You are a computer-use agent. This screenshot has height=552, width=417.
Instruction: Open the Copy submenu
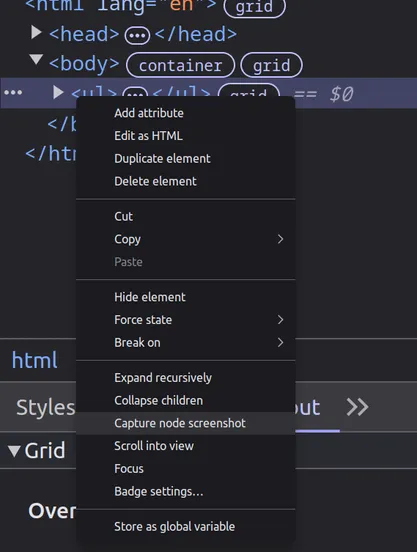tap(185, 239)
